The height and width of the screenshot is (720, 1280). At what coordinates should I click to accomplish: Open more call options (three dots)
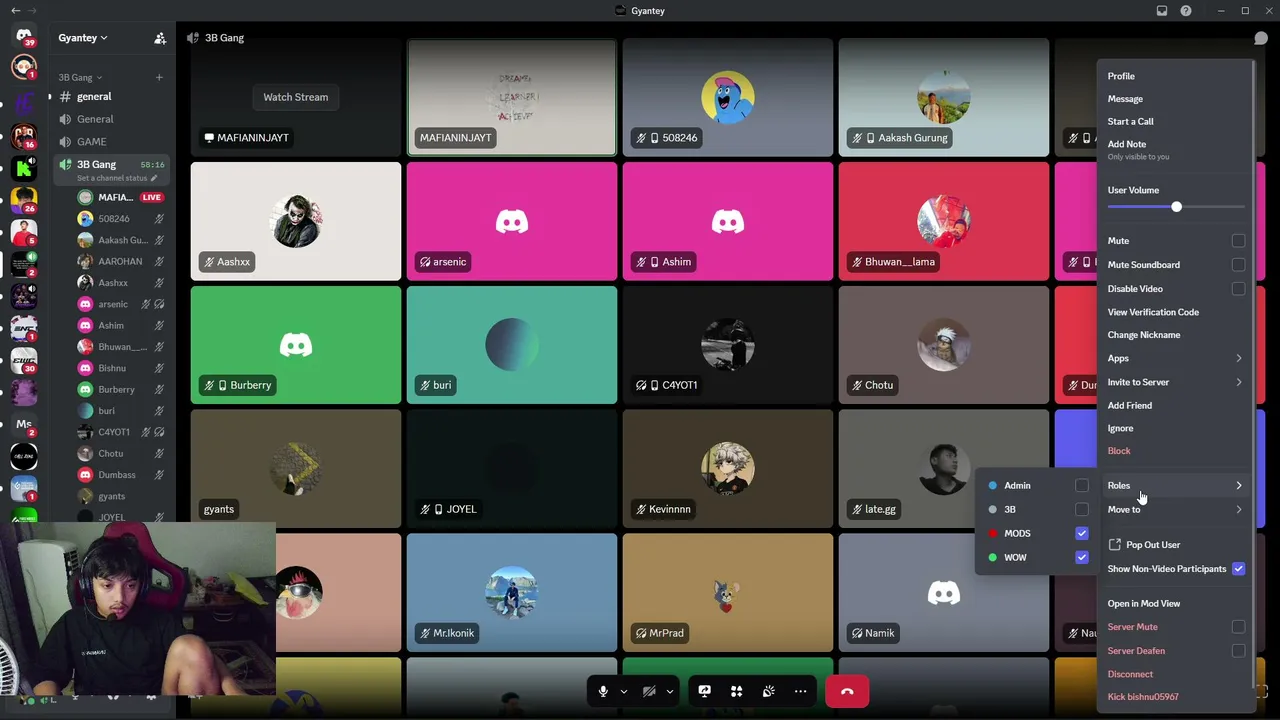pyautogui.click(x=800, y=691)
